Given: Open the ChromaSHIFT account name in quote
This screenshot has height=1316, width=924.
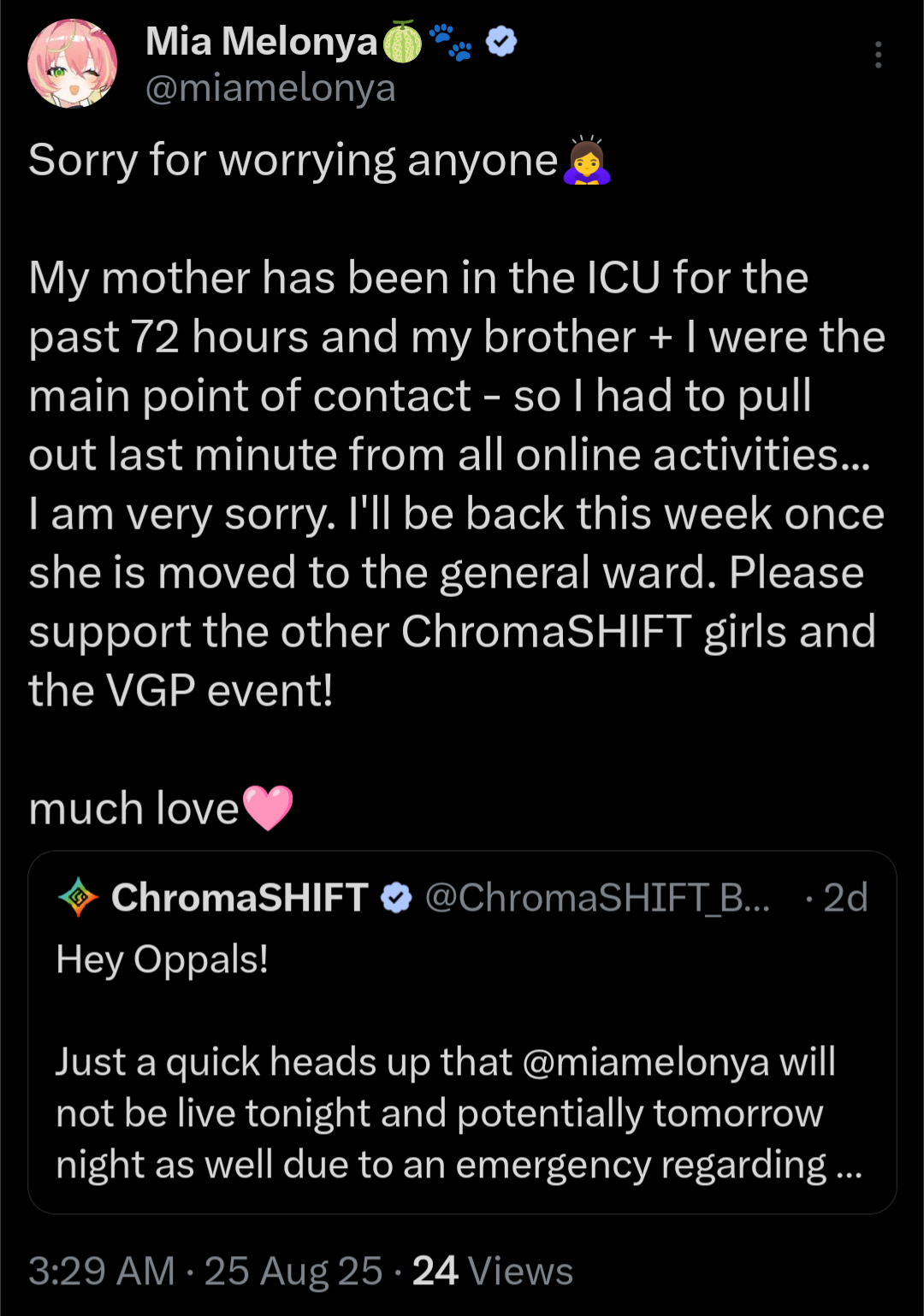Looking at the screenshot, I should coord(240,898).
